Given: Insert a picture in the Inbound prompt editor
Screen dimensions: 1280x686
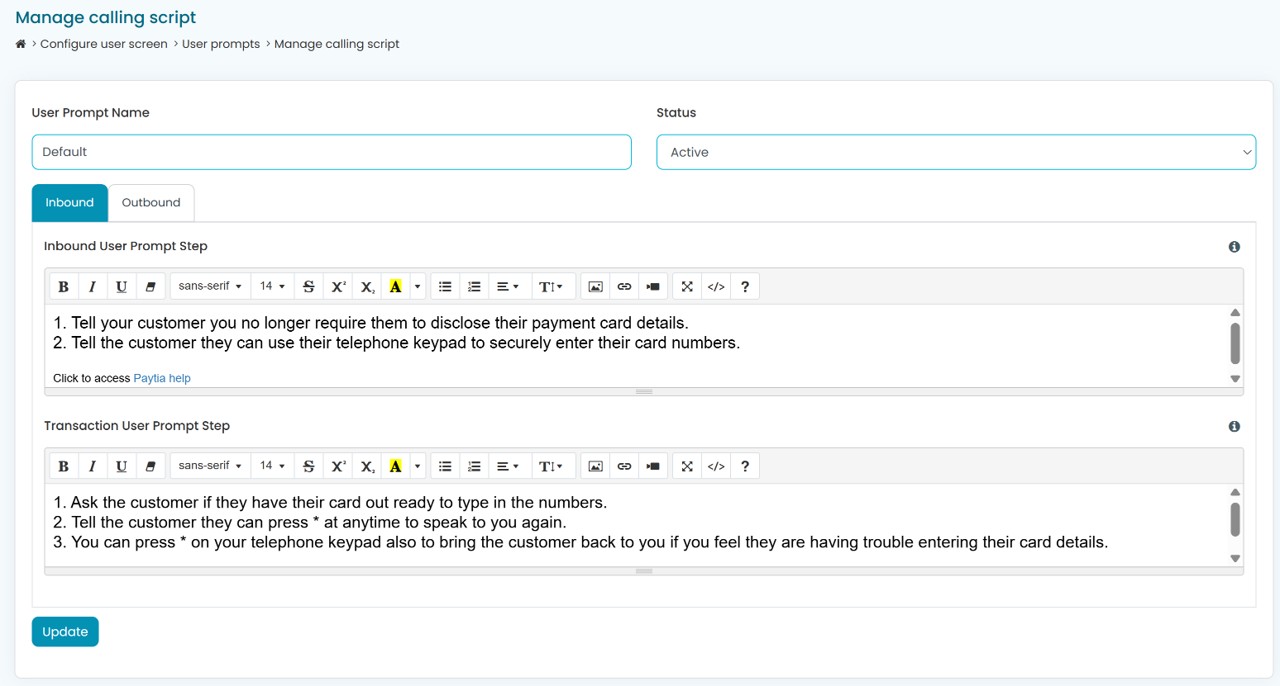Looking at the screenshot, I should point(595,287).
